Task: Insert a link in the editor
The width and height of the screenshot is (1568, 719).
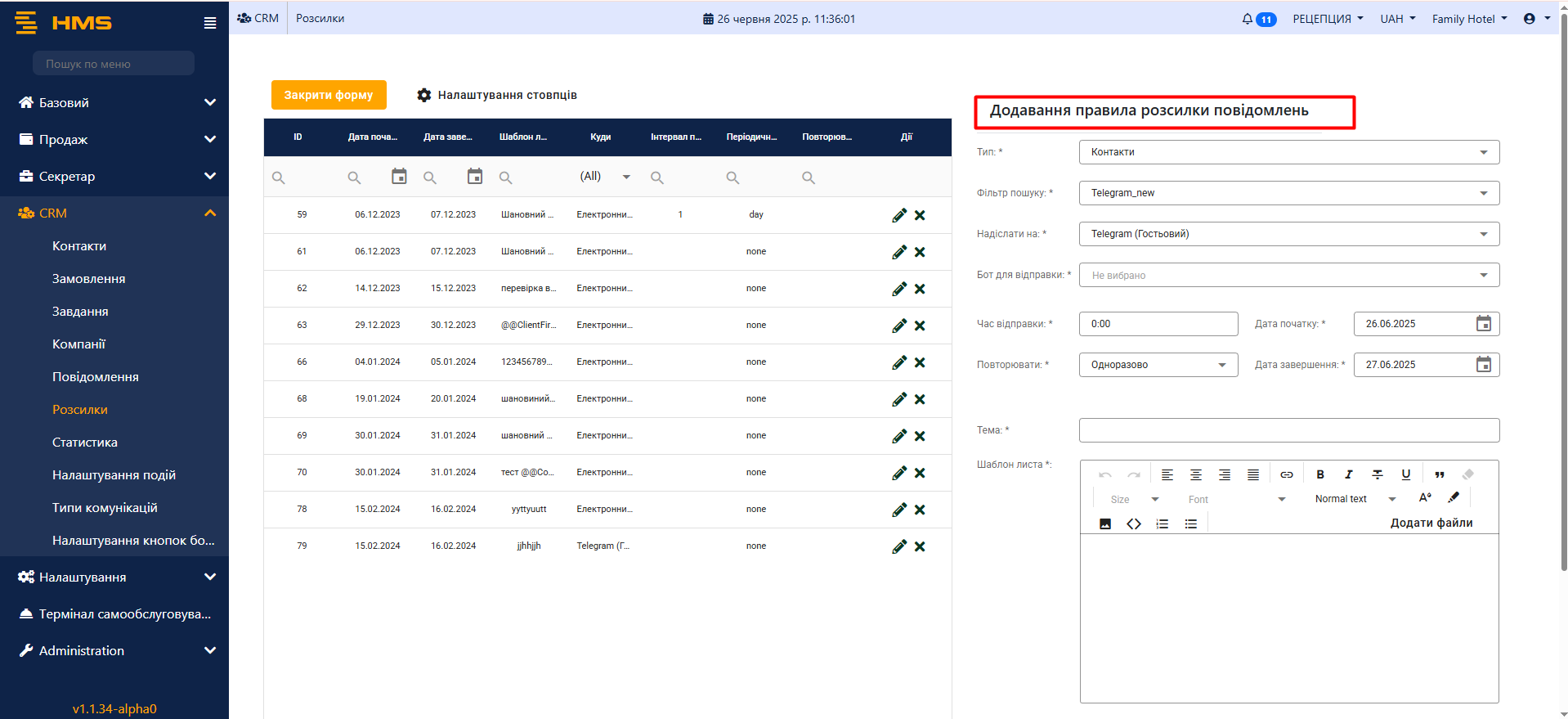Action: coord(1286,474)
